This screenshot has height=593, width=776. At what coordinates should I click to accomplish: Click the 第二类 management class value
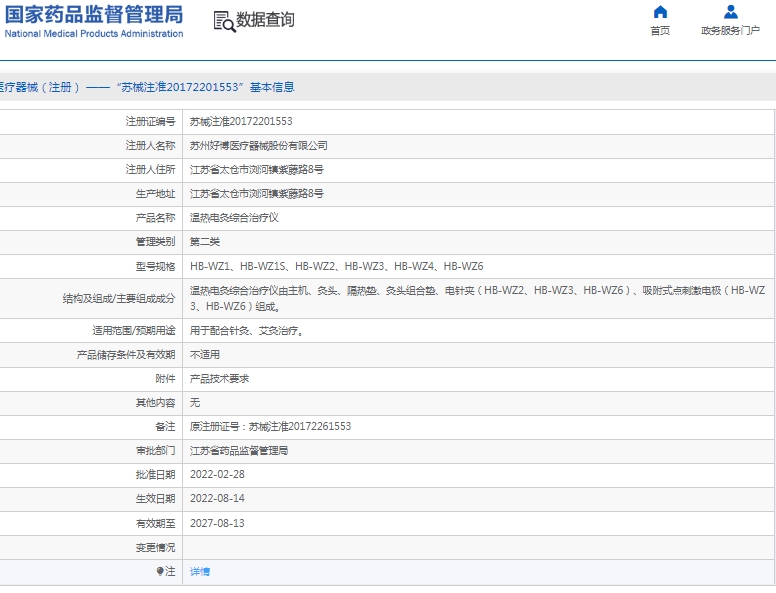205,242
